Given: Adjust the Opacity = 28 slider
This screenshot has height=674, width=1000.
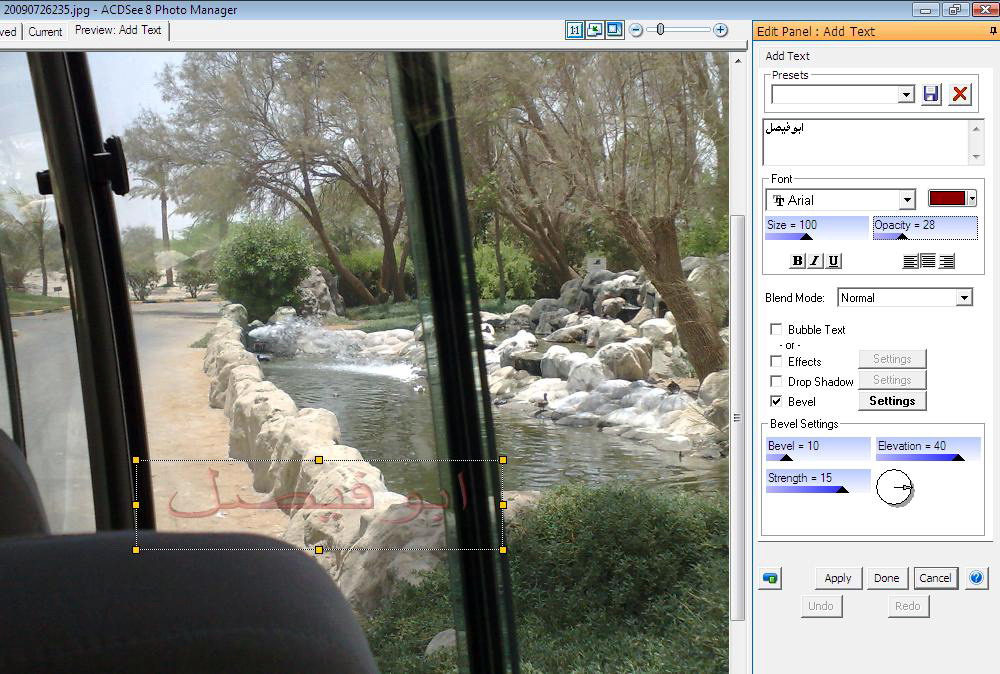Looking at the screenshot, I should pyautogui.click(x=925, y=228).
